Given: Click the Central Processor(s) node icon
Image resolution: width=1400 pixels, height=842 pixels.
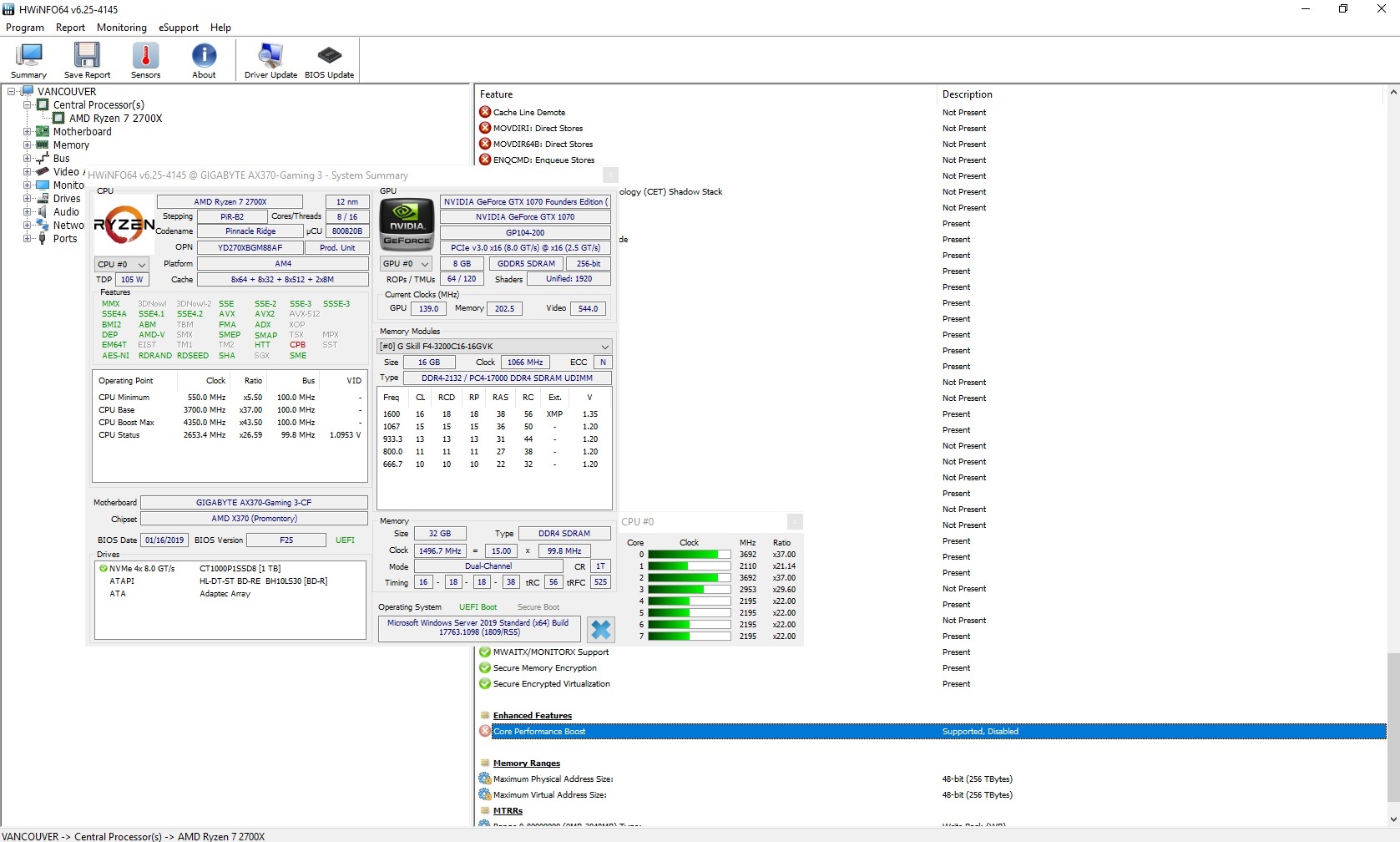Looking at the screenshot, I should [43, 104].
